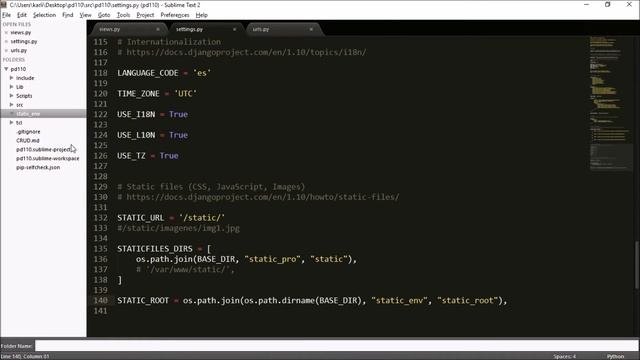Open the CRUD.md file
The image size is (640, 360).
pyautogui.click(x=28, y=140)
